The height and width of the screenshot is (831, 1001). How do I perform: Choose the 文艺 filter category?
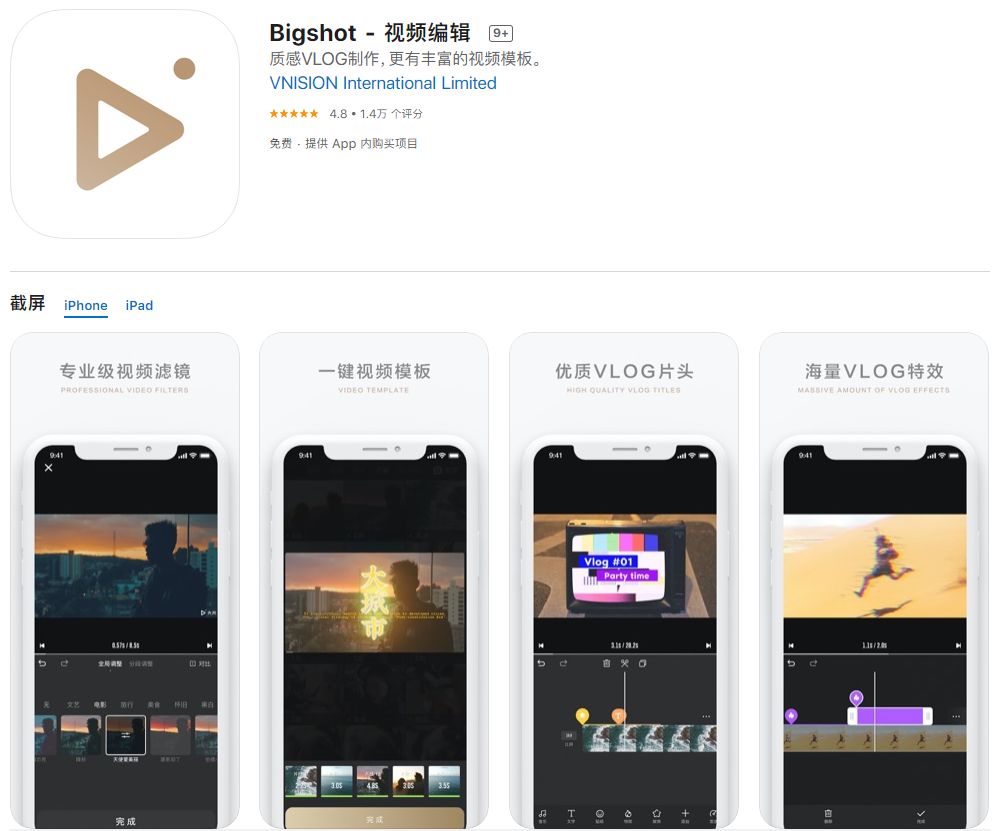73,705
